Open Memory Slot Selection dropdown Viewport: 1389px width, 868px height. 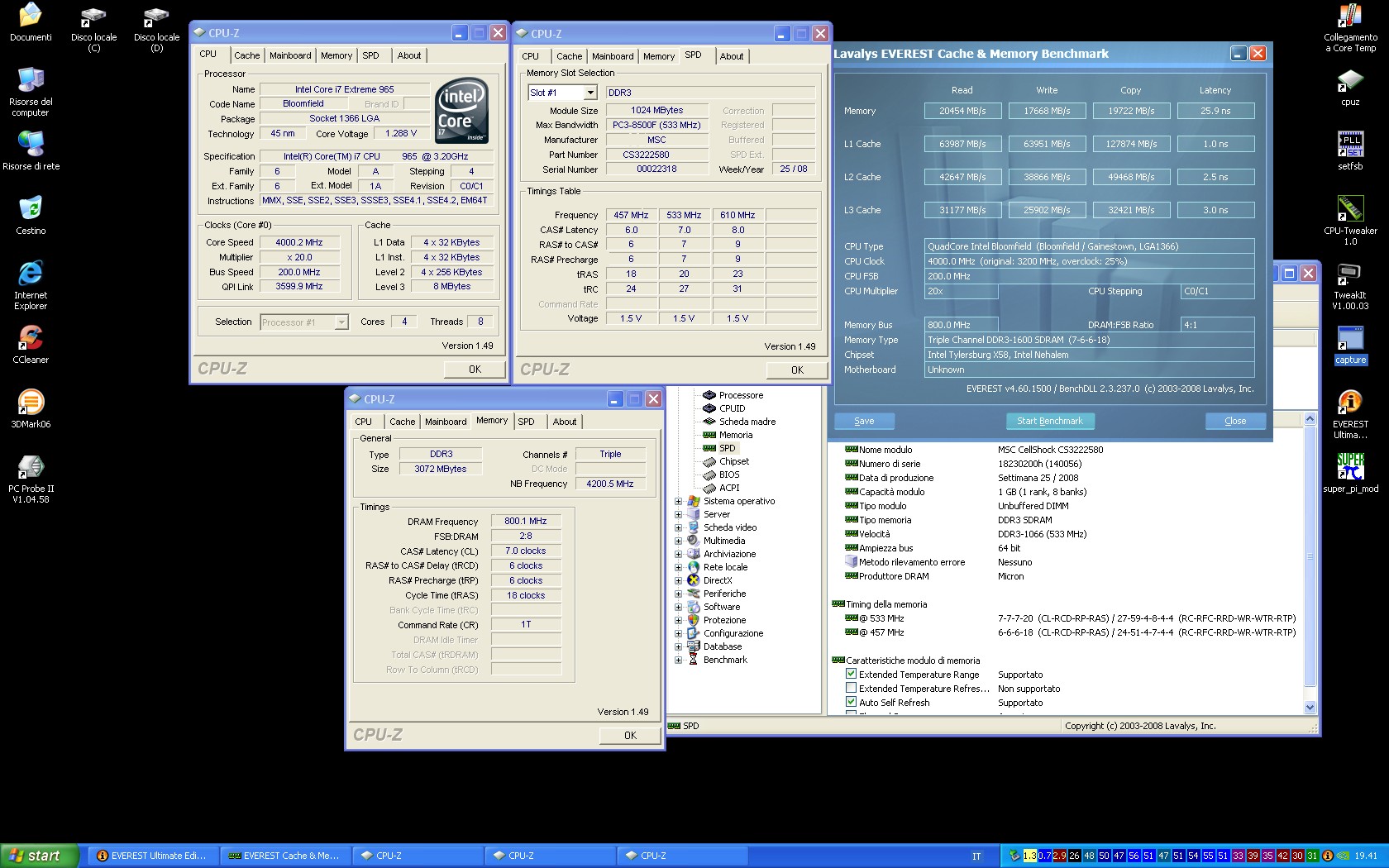coord(590,93)
